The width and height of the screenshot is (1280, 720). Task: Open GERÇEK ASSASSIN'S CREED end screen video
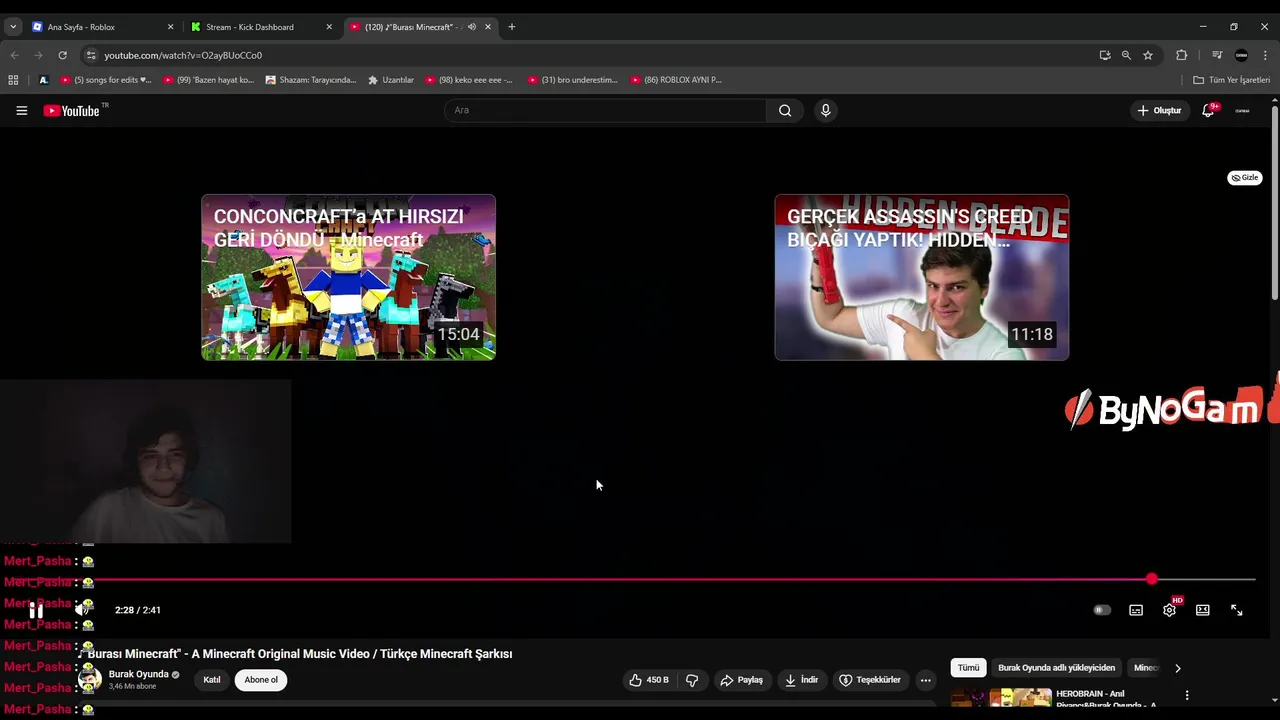921,277
